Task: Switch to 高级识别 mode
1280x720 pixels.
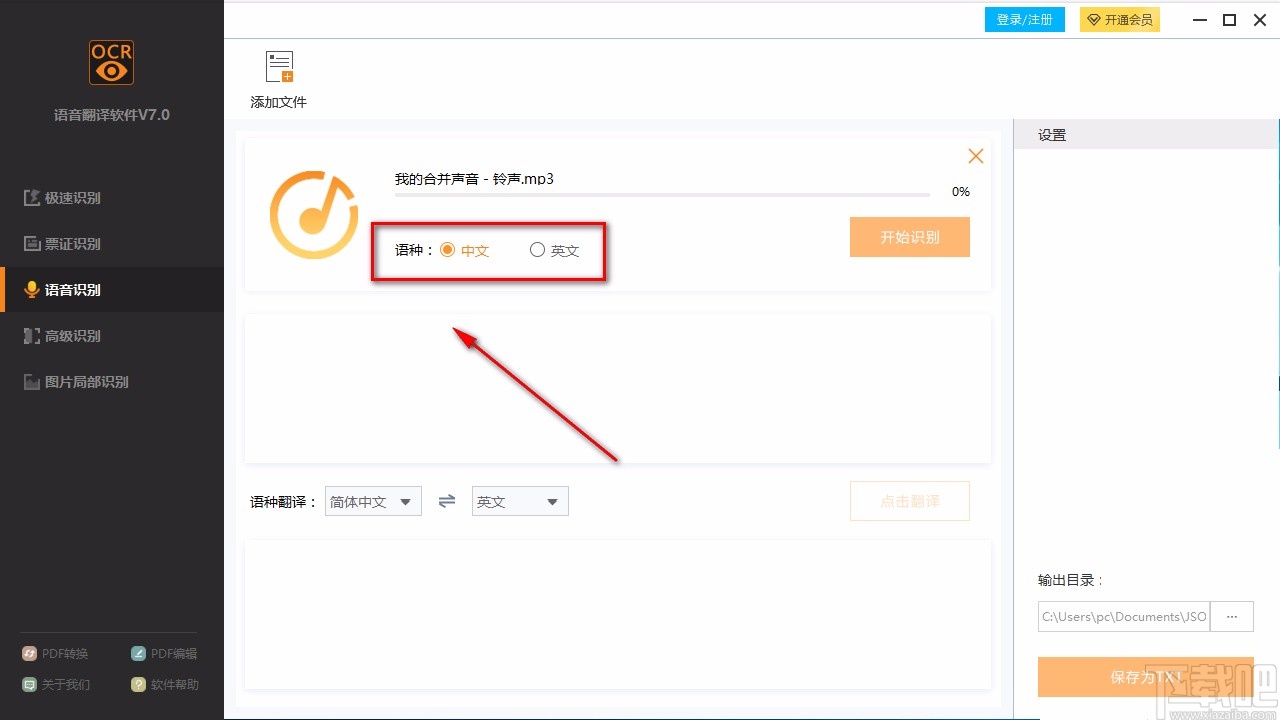Action: pos(31,335)
